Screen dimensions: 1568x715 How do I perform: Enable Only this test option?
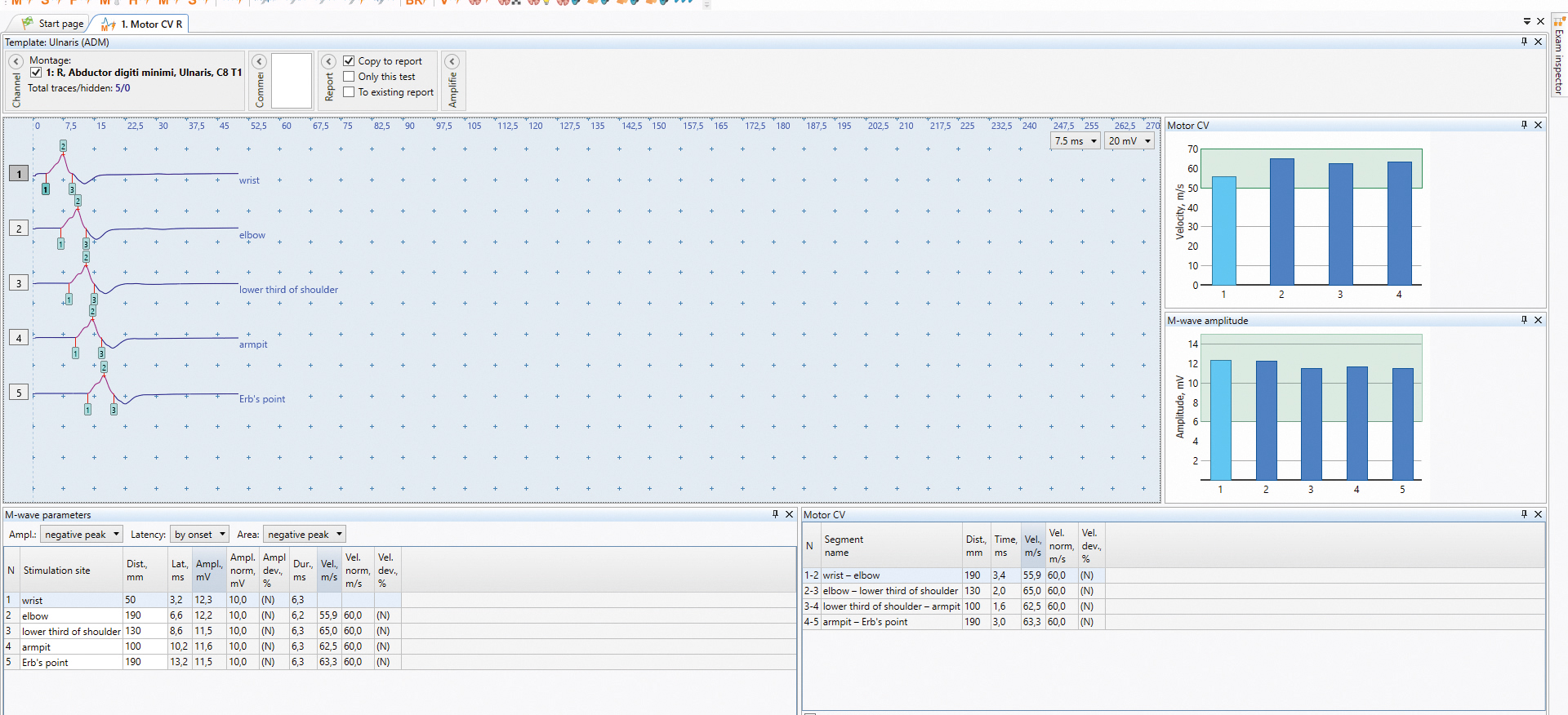click(x=349, y=77)
